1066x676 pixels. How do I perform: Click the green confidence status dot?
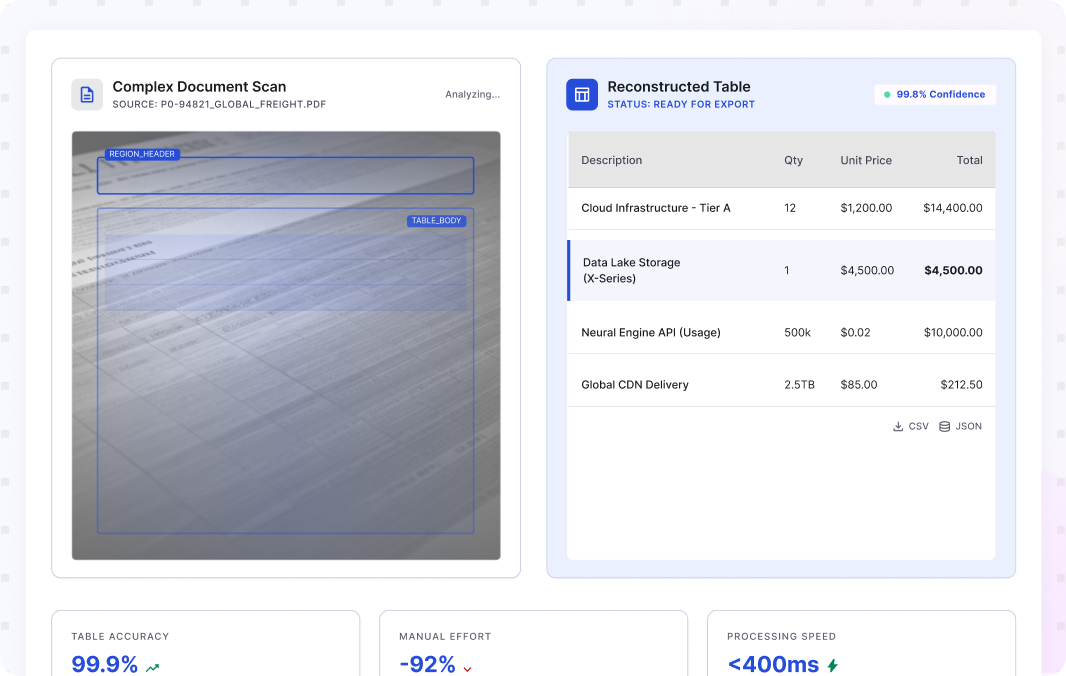(887, 95)
